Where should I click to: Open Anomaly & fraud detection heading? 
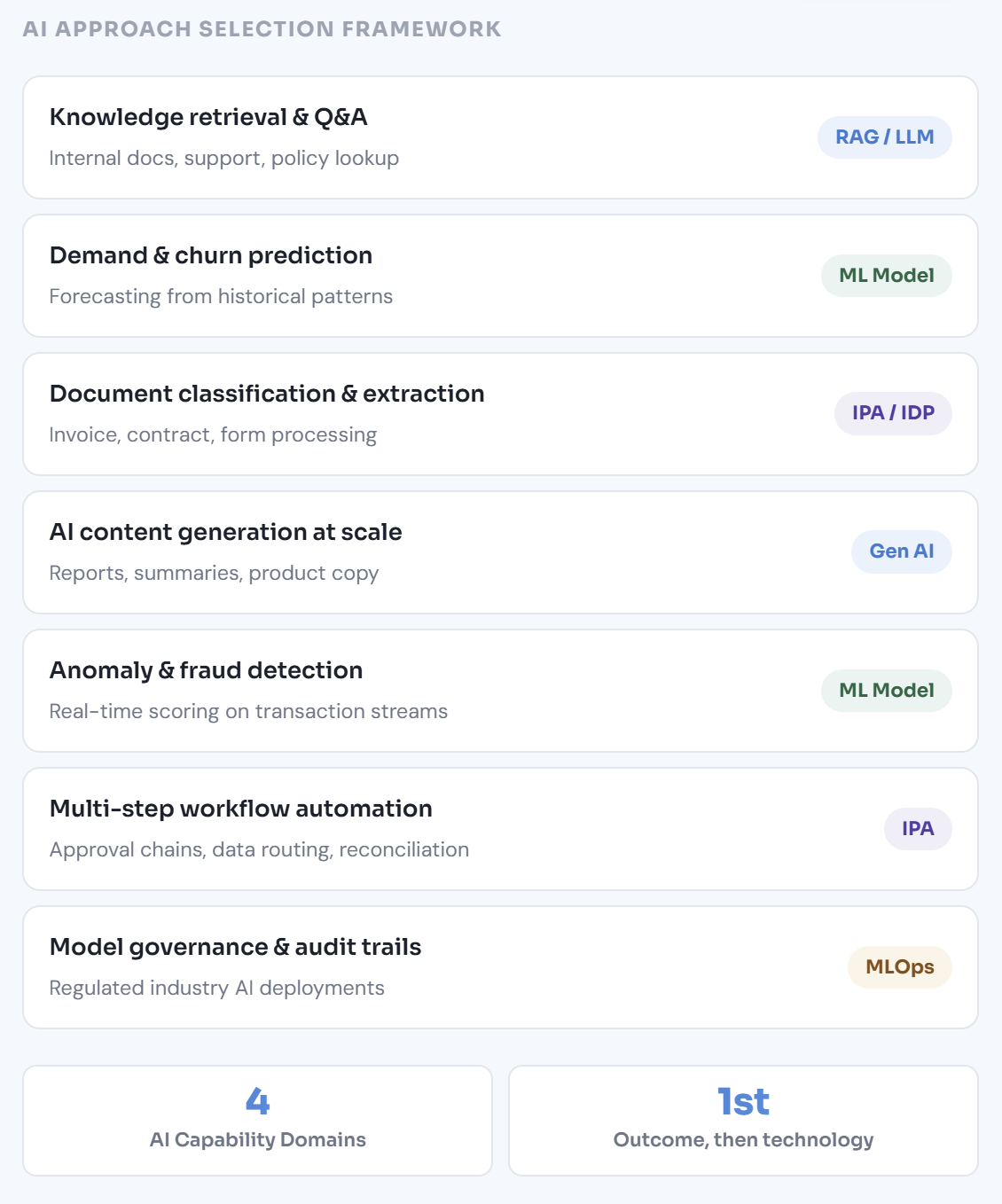207,670
